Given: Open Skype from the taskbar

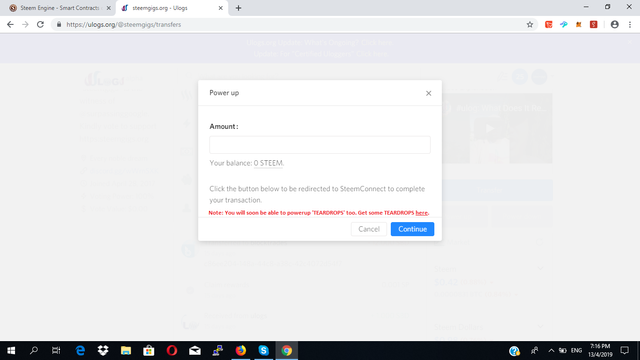Looking at the screenshot, I should tap(264, 350).
